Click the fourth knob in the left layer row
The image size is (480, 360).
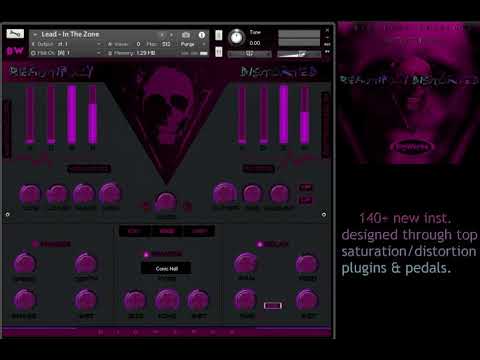coord(110,194)
